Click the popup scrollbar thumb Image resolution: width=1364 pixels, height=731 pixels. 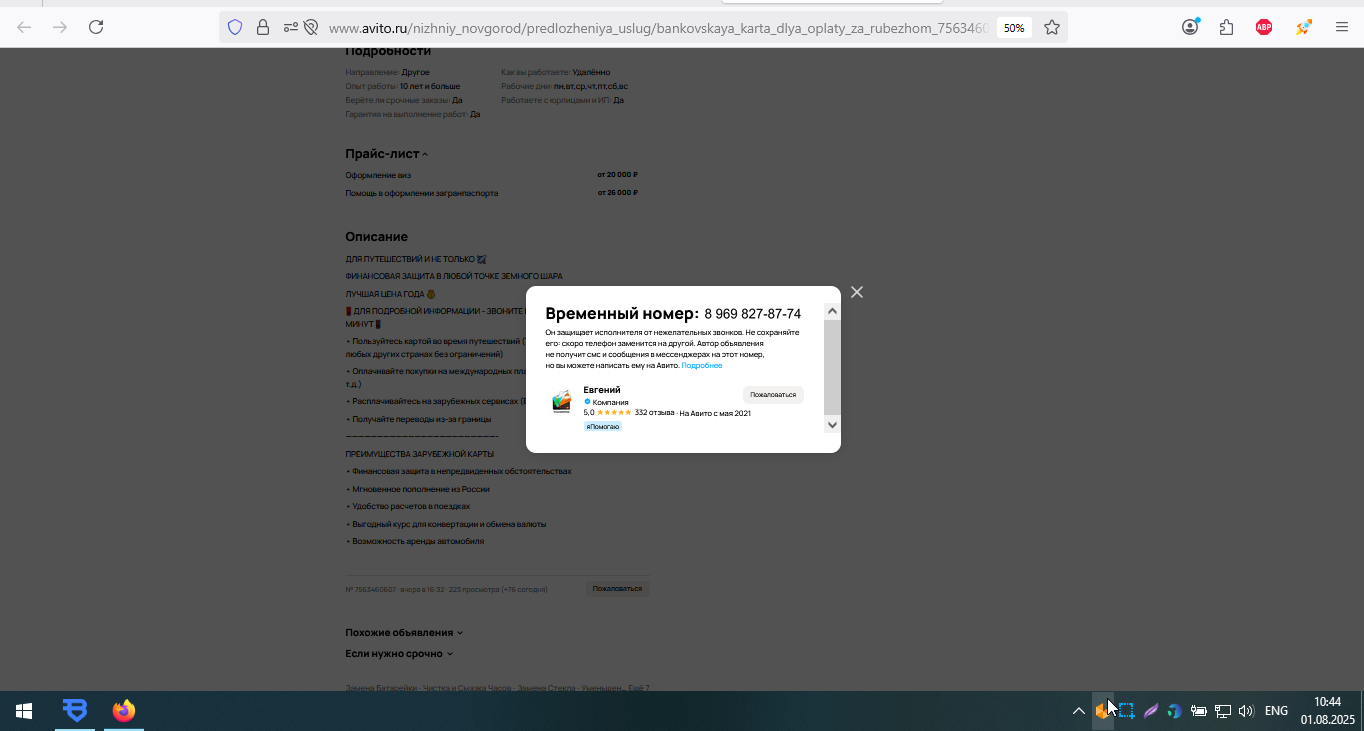tap(832, 367)
